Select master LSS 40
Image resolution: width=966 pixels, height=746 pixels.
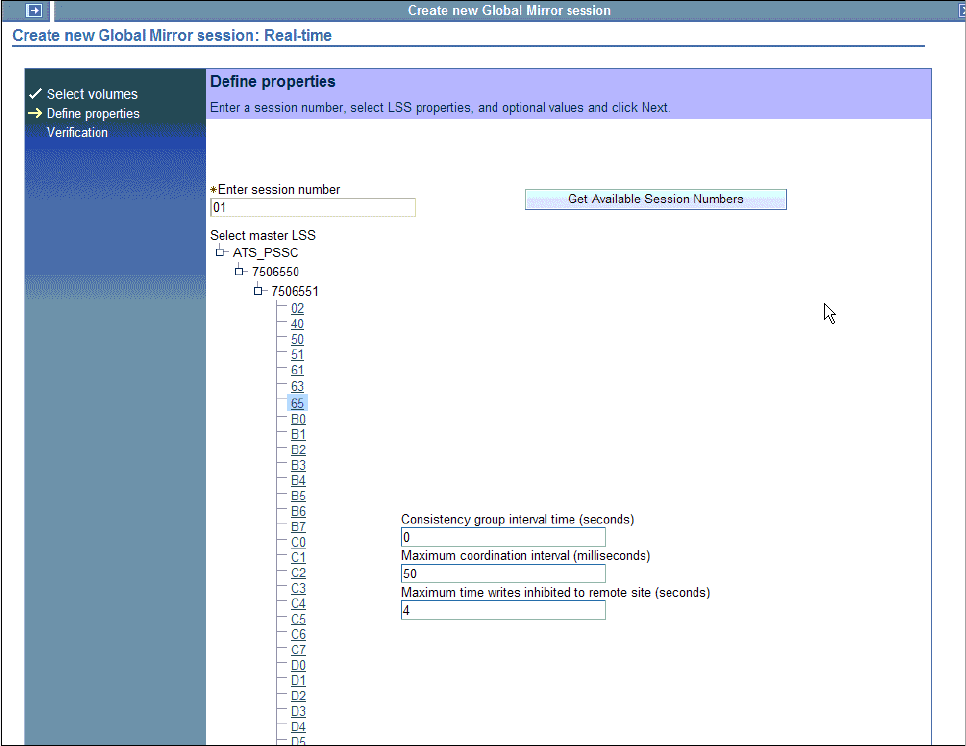[298, 323]
